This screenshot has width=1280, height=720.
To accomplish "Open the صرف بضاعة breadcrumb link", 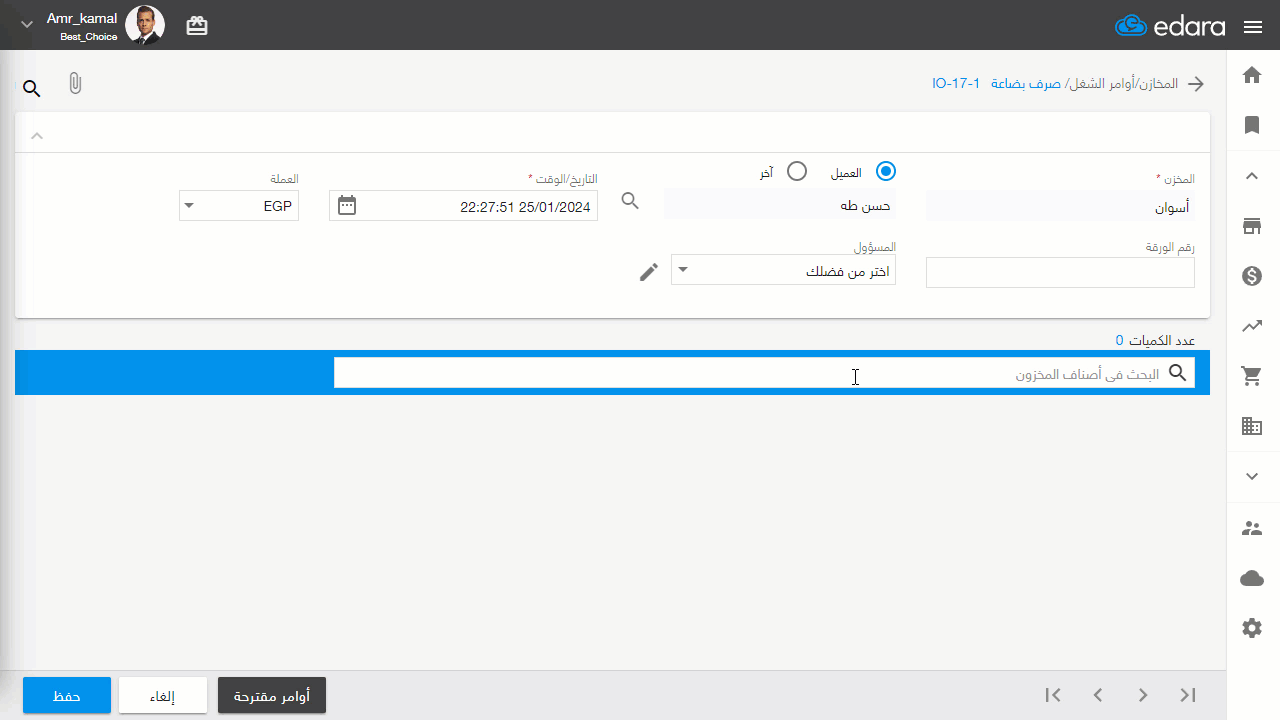I will [x=1026, y=84].
